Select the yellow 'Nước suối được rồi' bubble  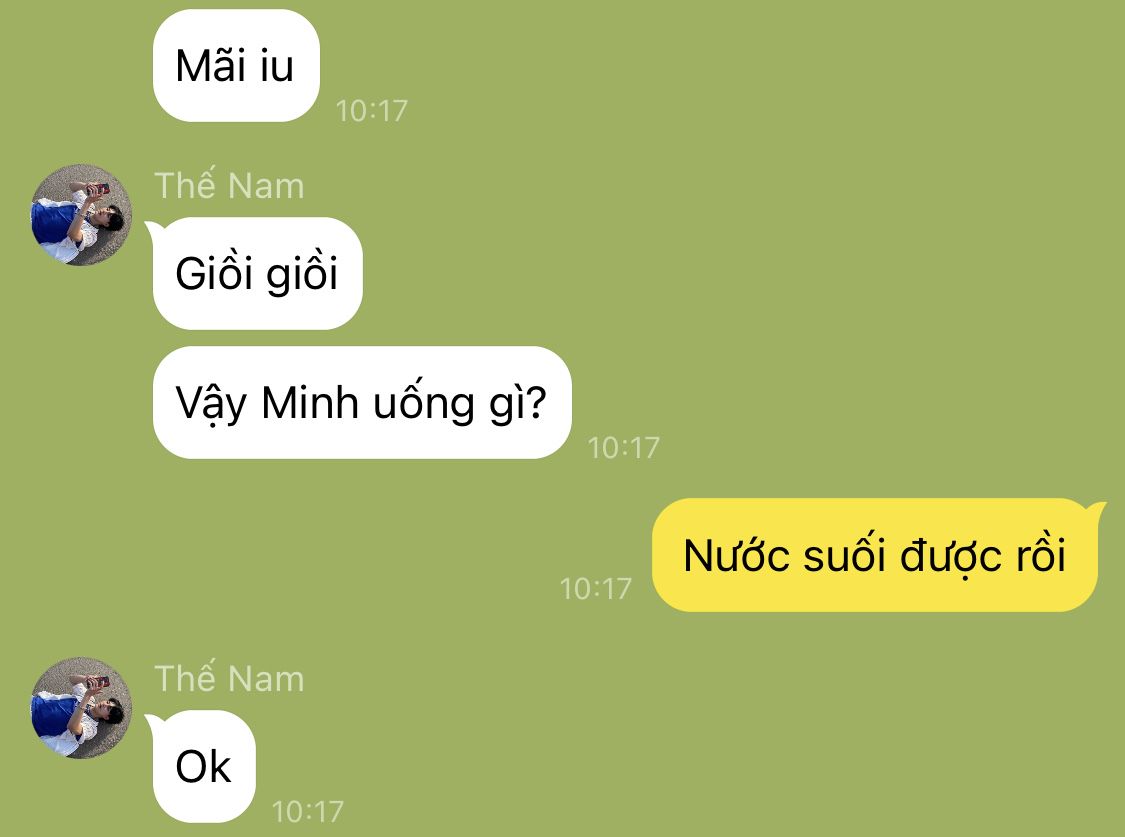[875, 555]
